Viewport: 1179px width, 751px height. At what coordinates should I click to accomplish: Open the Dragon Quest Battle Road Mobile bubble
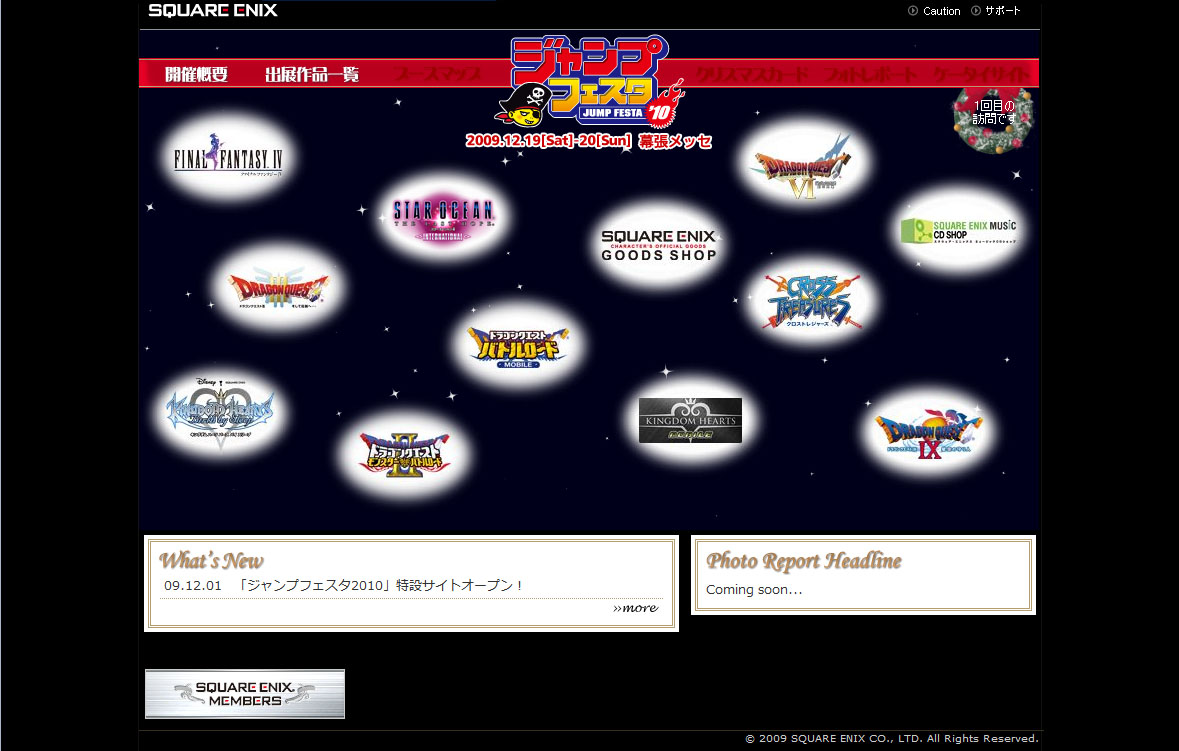518,346
